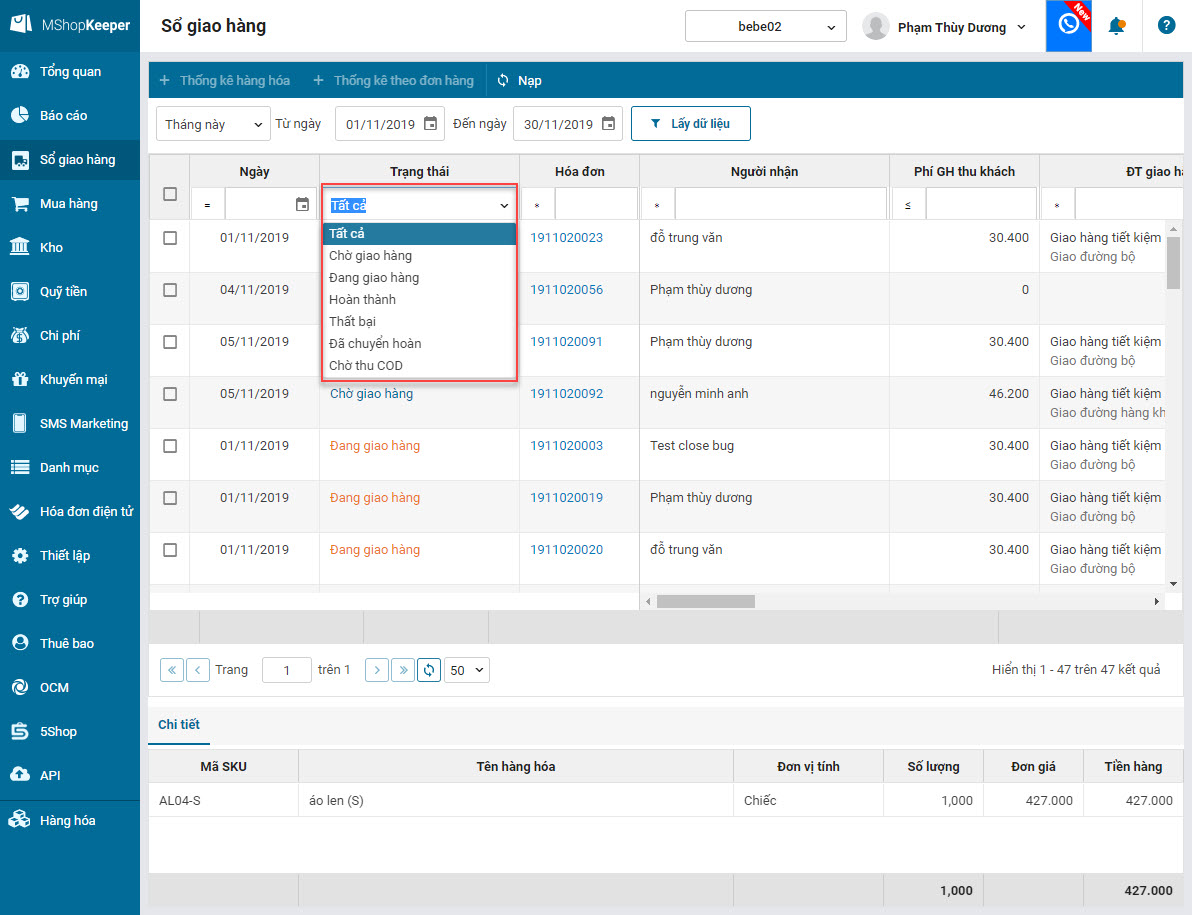The height and width of the screenshot is (915, 1192).
Task: Open notifications bell icon
Action: coord(1116,26)
